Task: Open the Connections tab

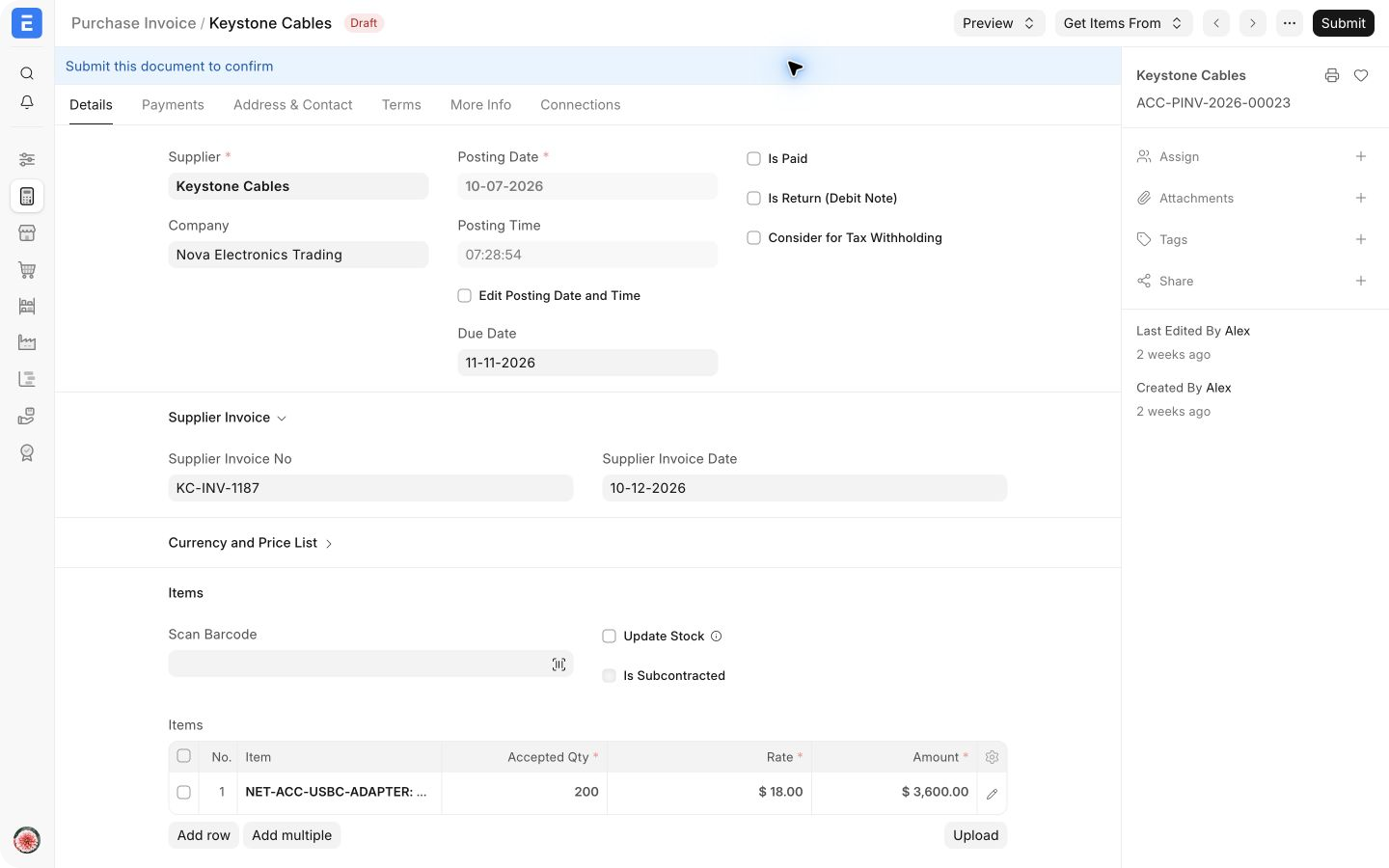Action: tap(581, 105)
